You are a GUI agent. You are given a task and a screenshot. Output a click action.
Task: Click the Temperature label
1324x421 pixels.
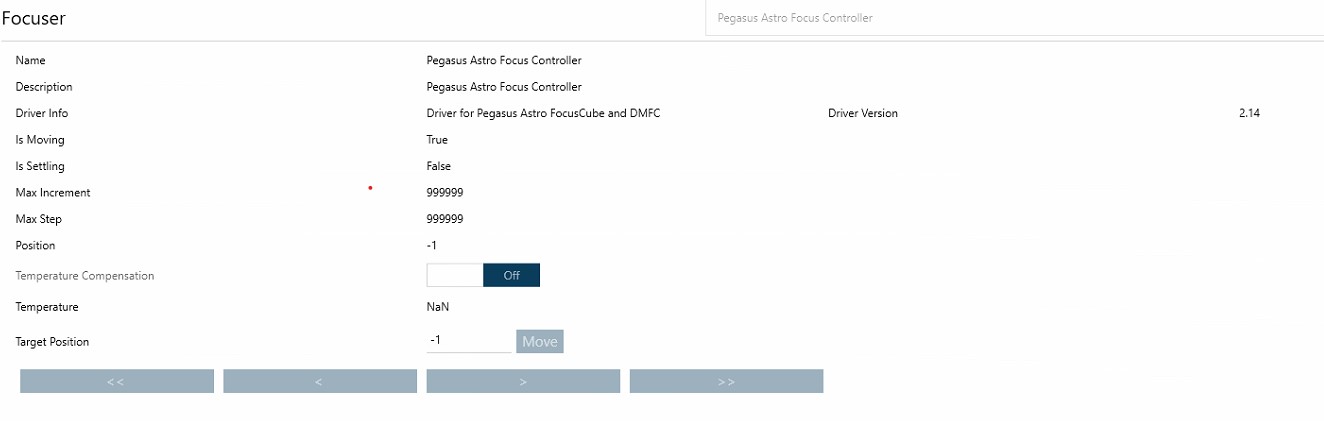(47, 307)
